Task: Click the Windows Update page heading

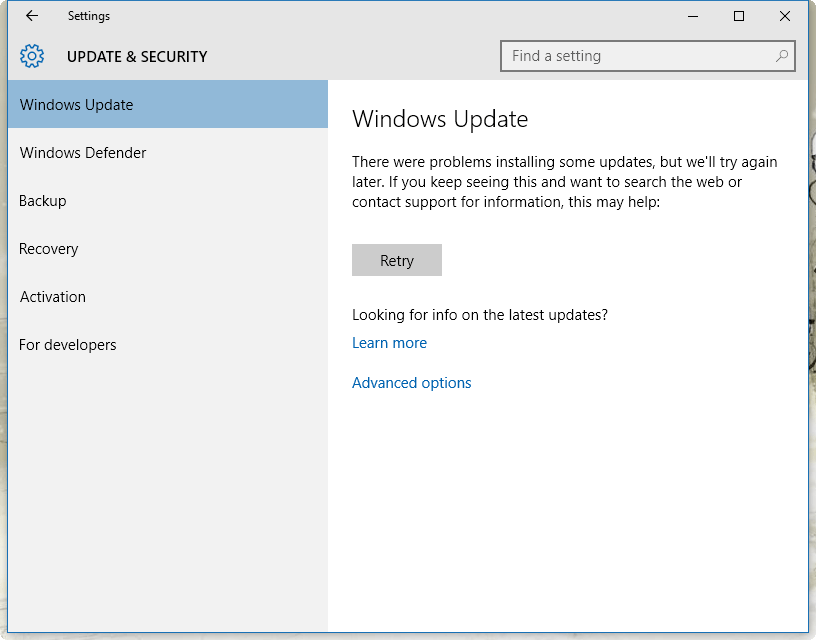Action: (x=440, y=119)
